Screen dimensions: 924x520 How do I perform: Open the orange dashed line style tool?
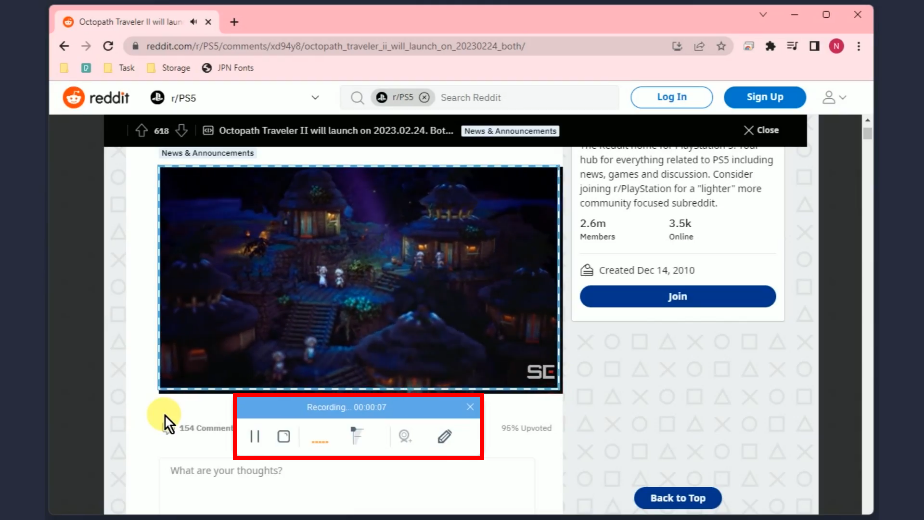[319, 439]
